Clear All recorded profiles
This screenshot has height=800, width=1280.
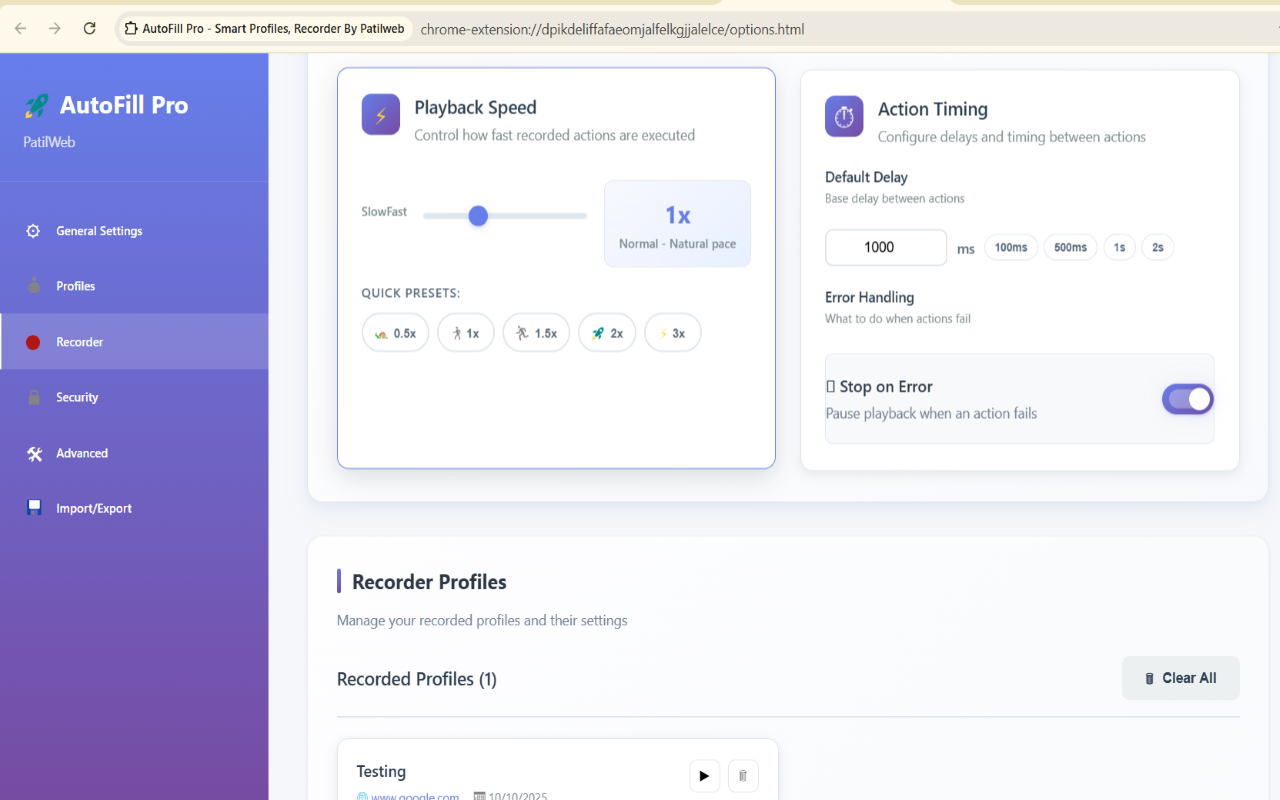coord(1181,678)
